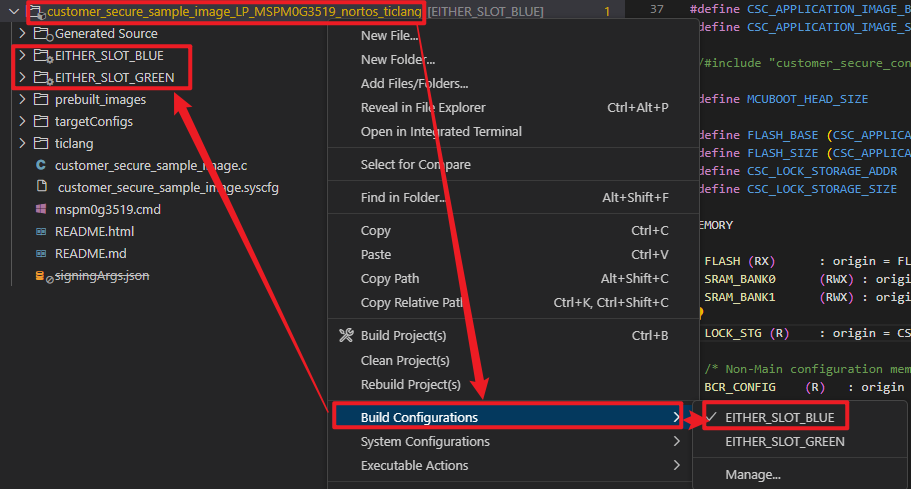This screenshot has width=911, height=489.
Task: Click New File... in the context menu
Action: click(x=389, y=36)
